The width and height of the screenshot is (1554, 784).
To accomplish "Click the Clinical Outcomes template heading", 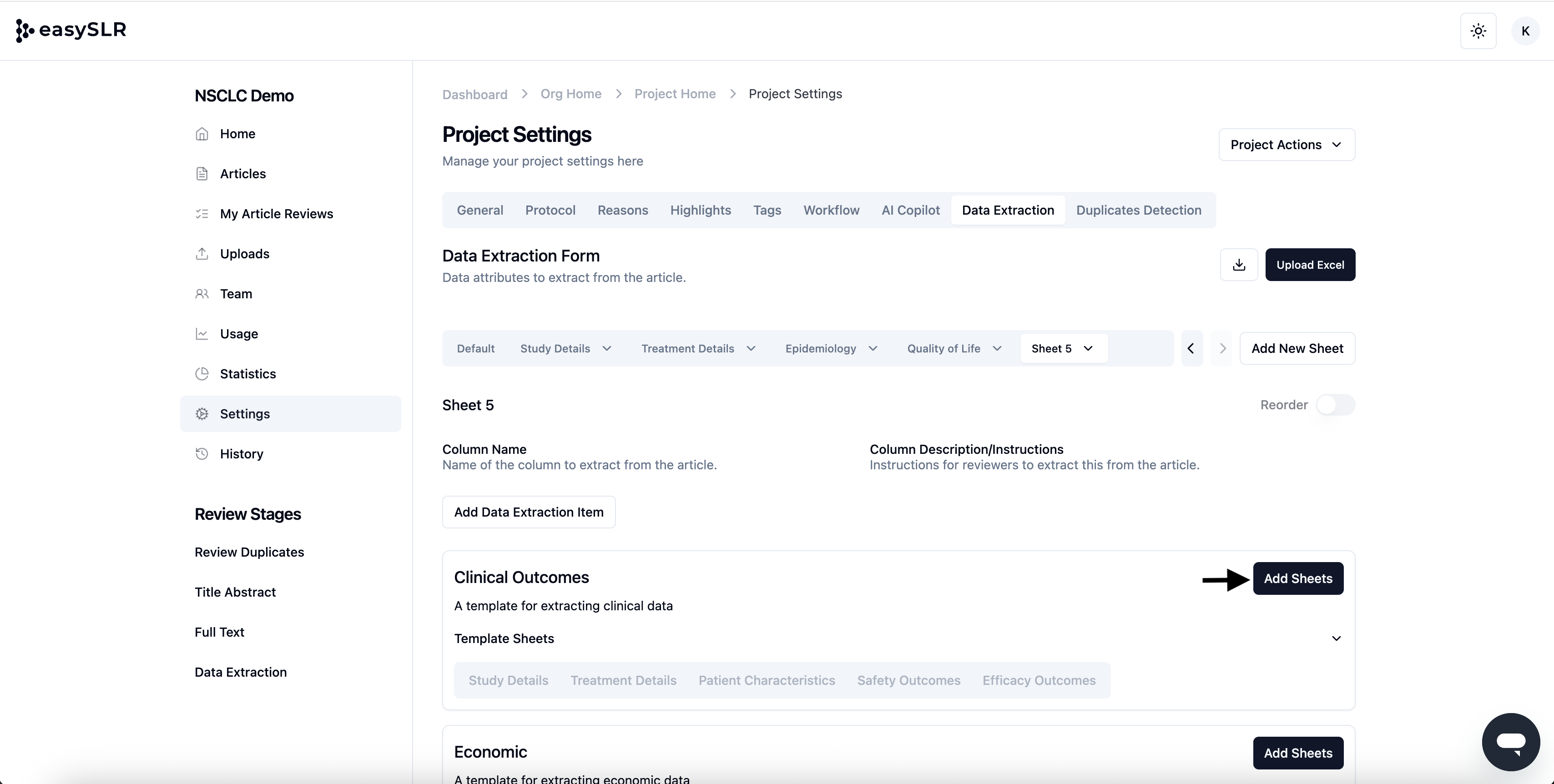I will (521, 577).
